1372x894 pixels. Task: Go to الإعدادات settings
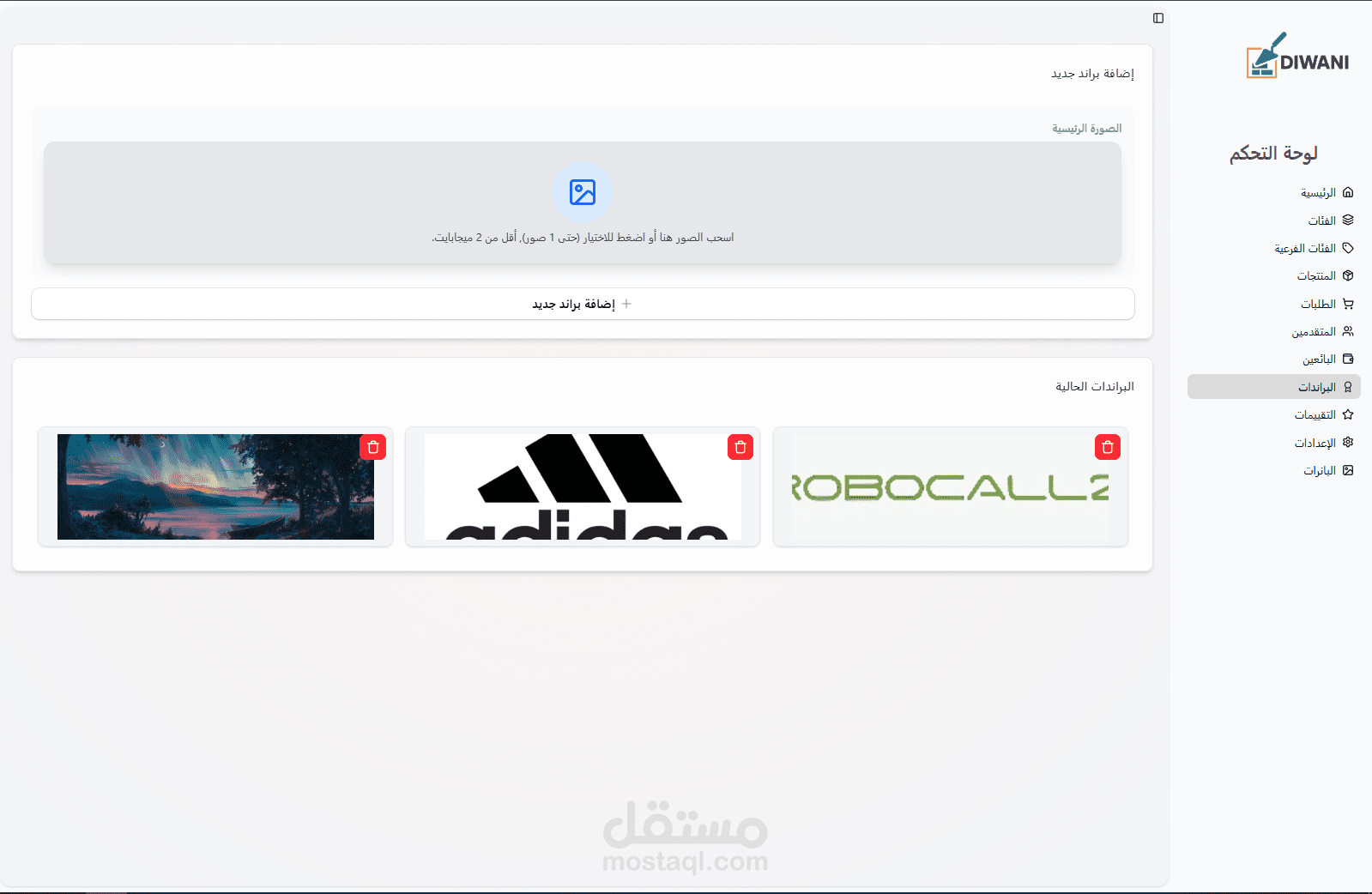pyautogui.click(x=1274, y=443)
